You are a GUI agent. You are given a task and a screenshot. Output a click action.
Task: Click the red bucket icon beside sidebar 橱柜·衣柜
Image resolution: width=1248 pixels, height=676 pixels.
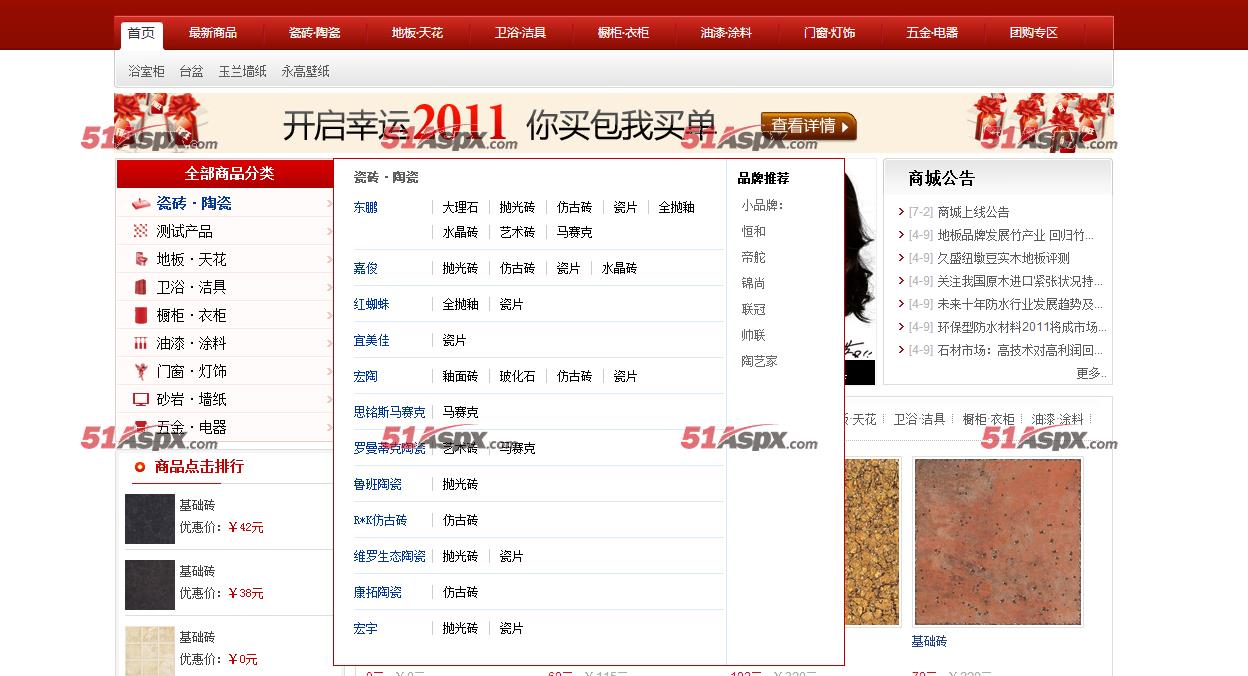coord(140,315)
